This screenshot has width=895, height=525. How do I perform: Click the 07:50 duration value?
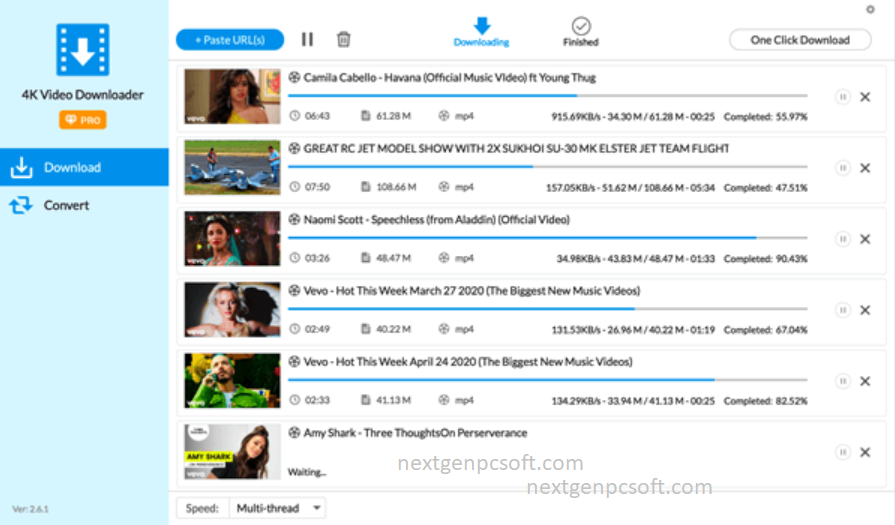(317, 187)
